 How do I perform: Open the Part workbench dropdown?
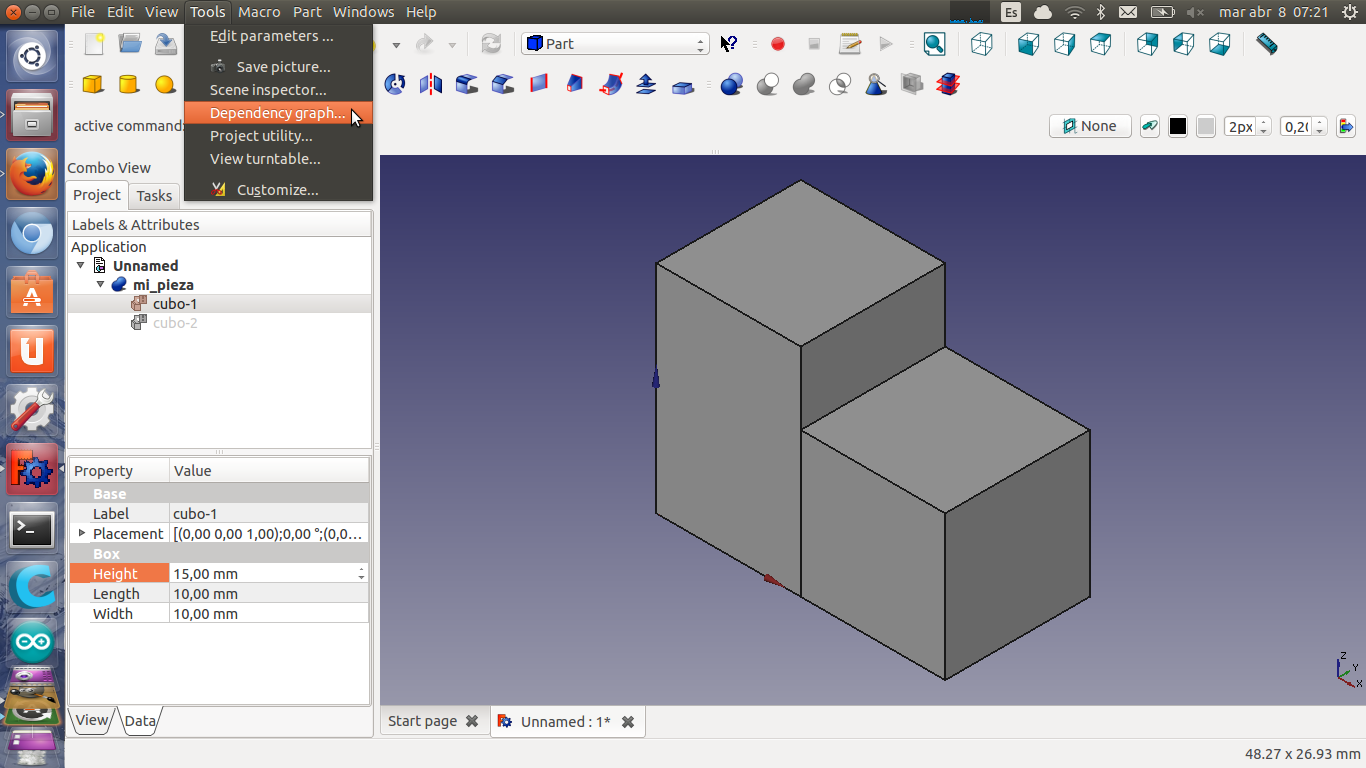pyautogui.click(x=614, y=44)
